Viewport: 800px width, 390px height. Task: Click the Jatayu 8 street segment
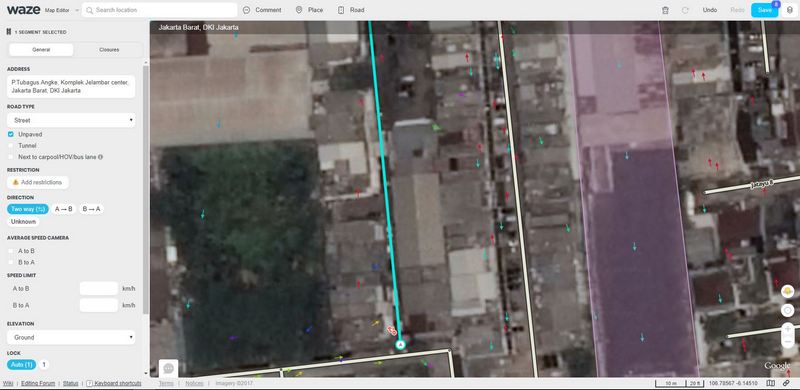click(753, 184)
